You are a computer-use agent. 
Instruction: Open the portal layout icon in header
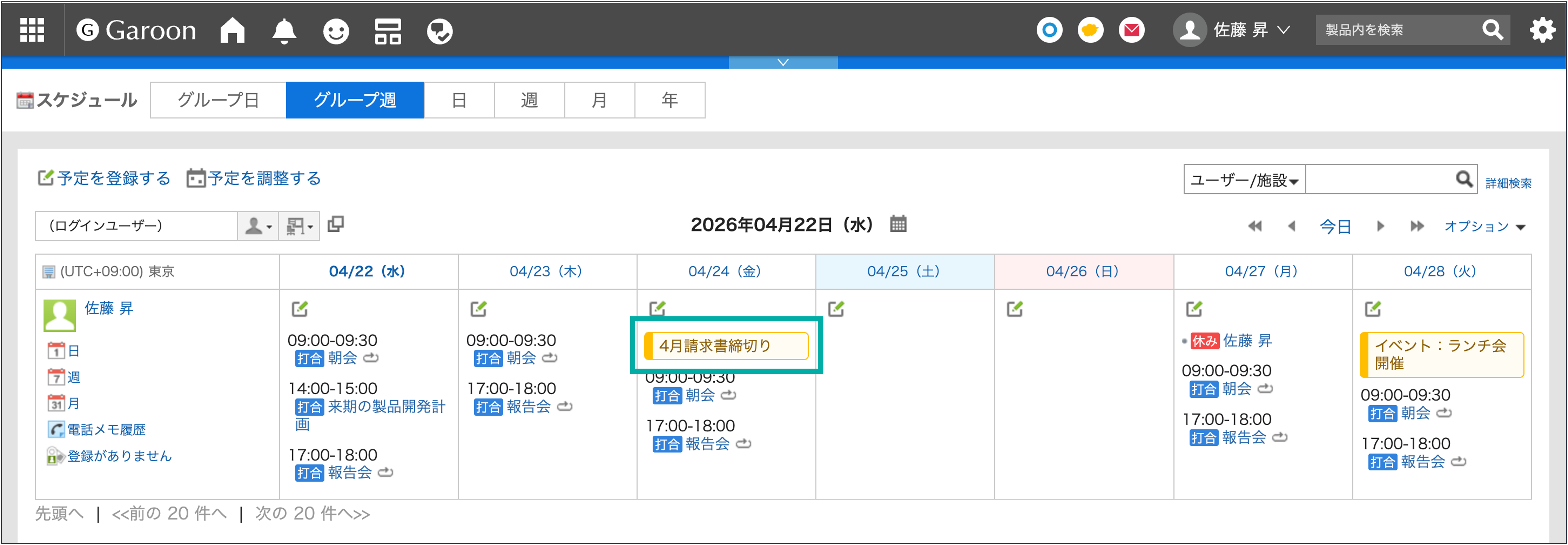[388, 31]
